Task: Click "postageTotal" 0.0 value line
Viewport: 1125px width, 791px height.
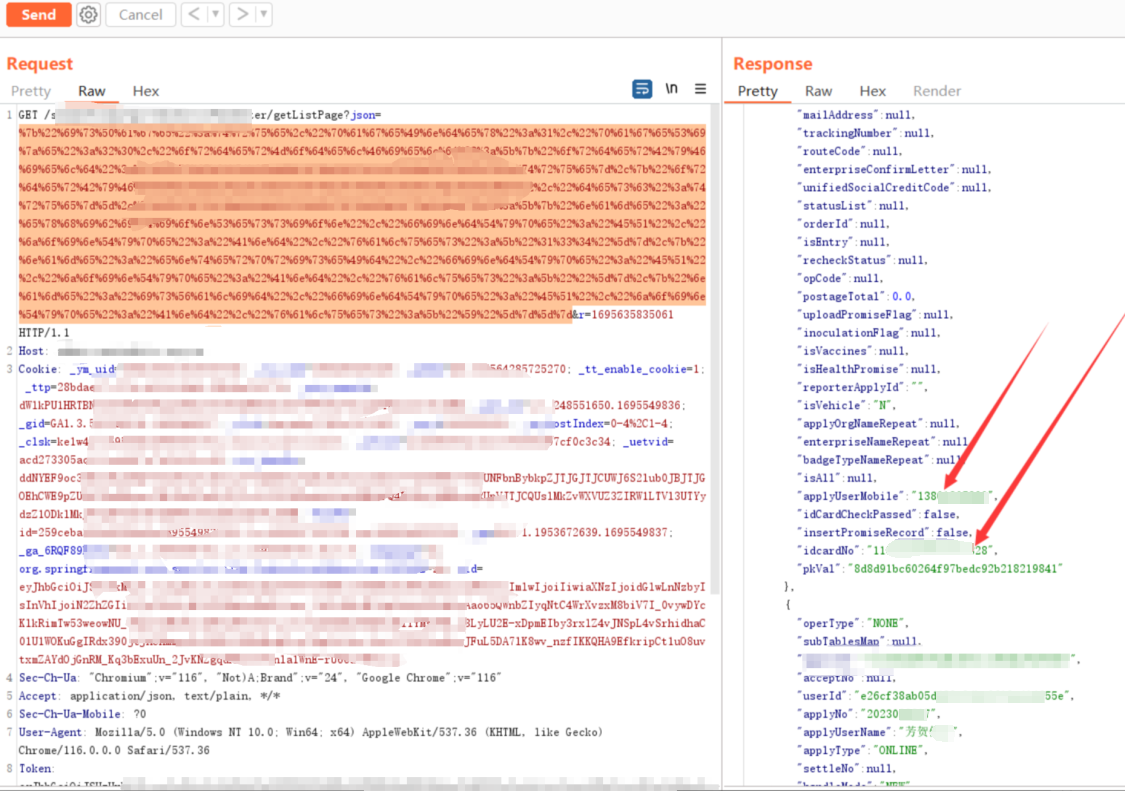Action: (856, 296)
